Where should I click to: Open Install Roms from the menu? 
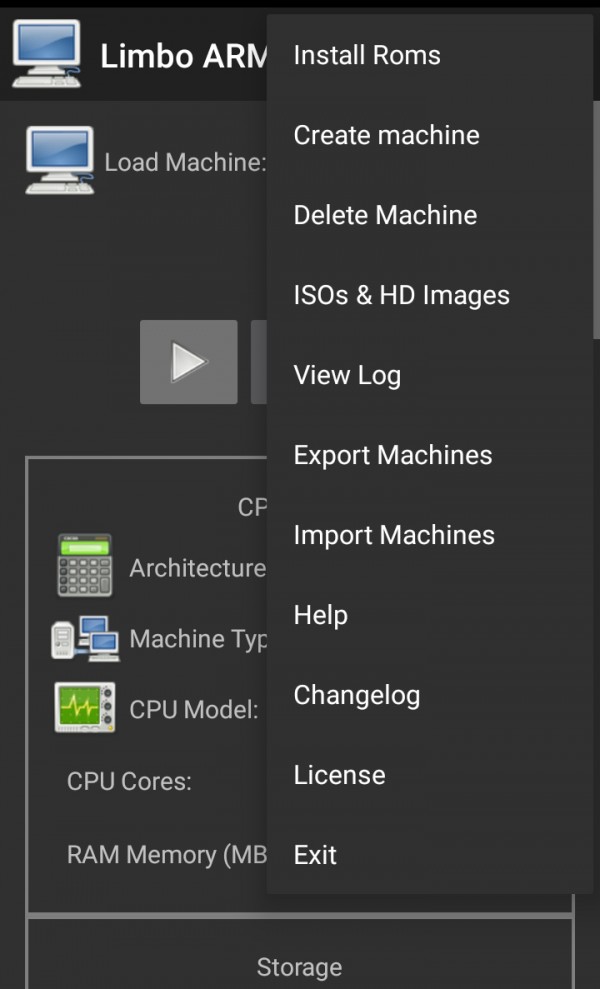tap(430, 56)
